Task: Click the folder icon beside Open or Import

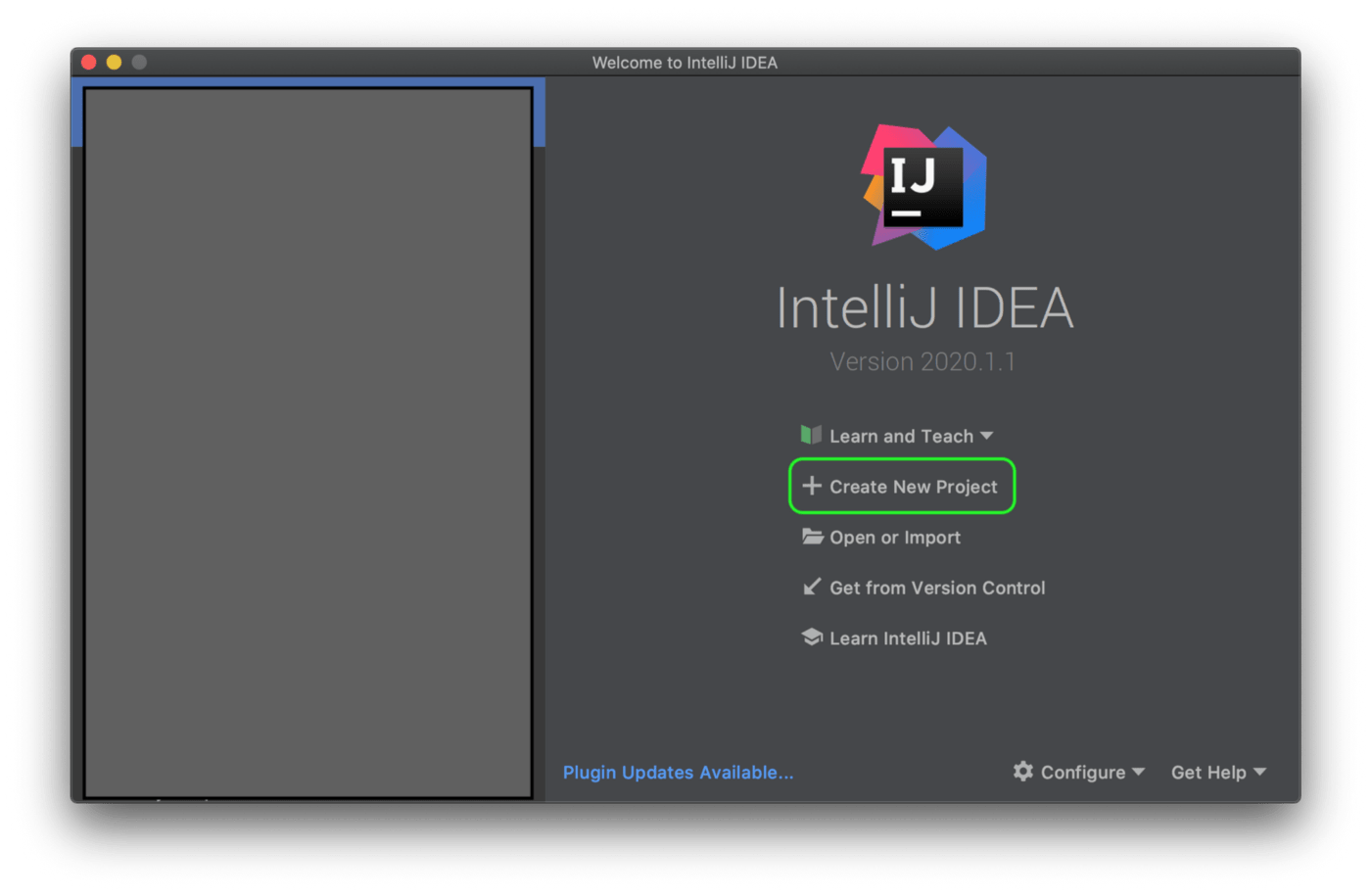Action: click(812, 537)
